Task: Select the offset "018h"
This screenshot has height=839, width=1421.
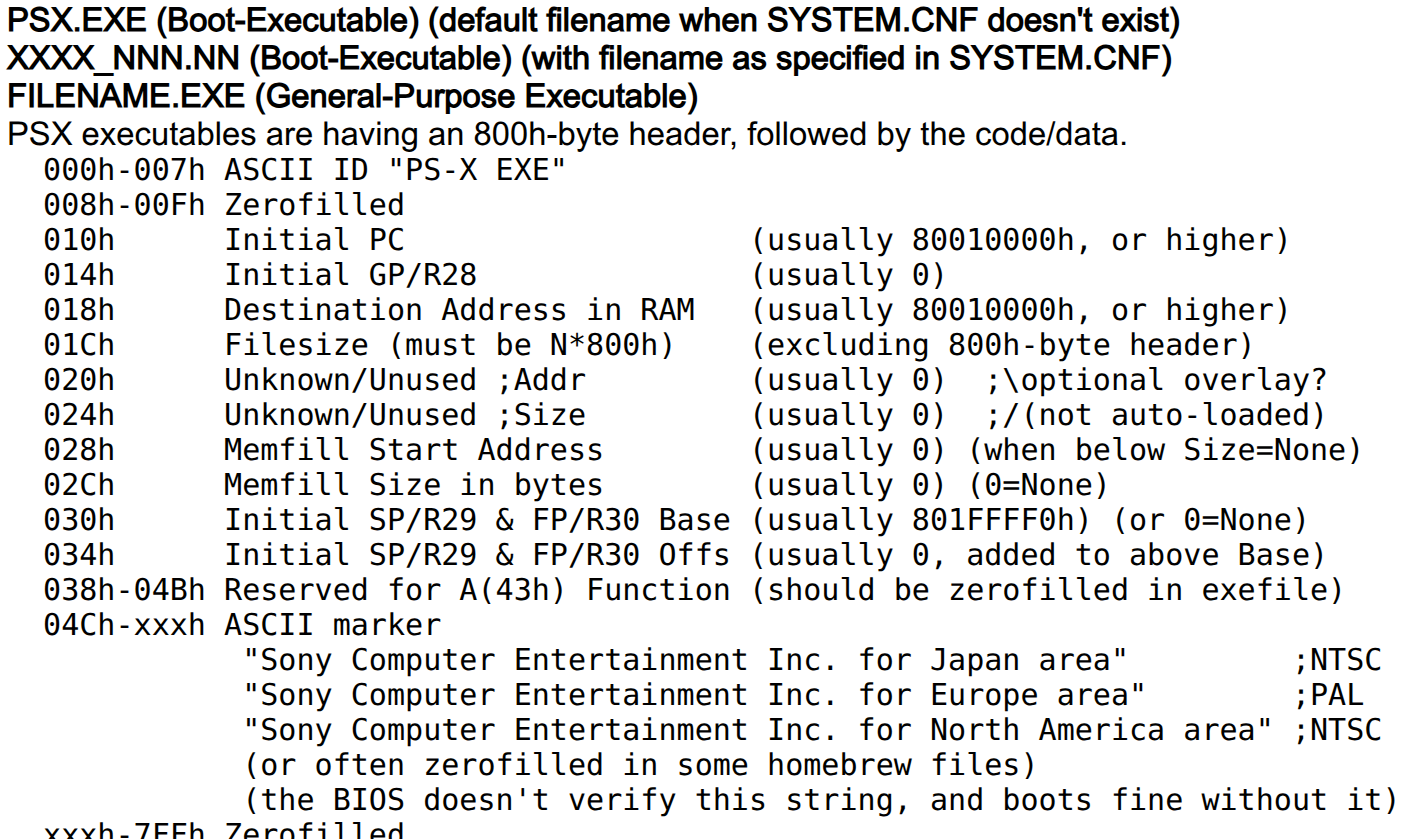Action: click(79, 310)
